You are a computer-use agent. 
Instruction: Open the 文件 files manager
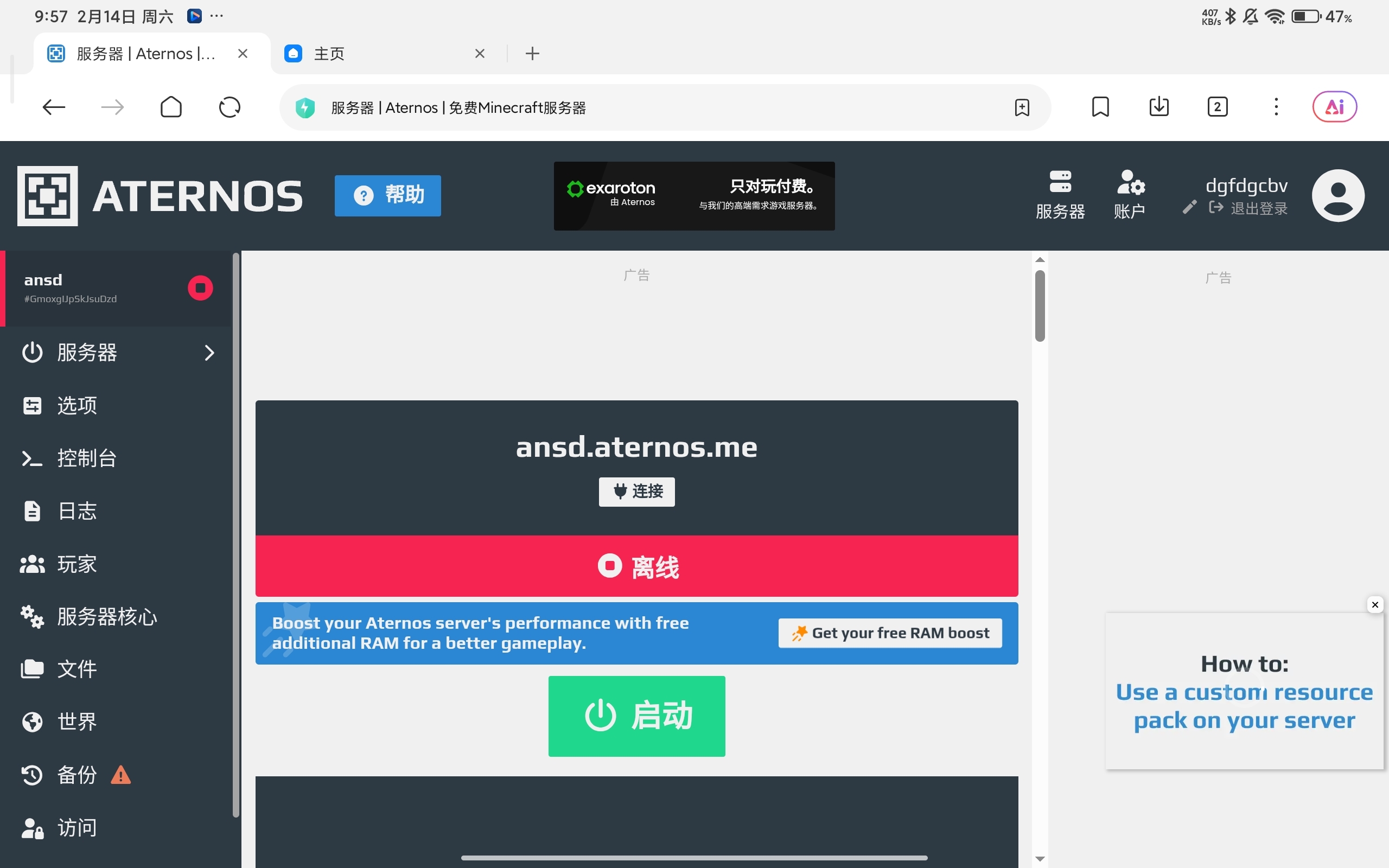[77, 669]
